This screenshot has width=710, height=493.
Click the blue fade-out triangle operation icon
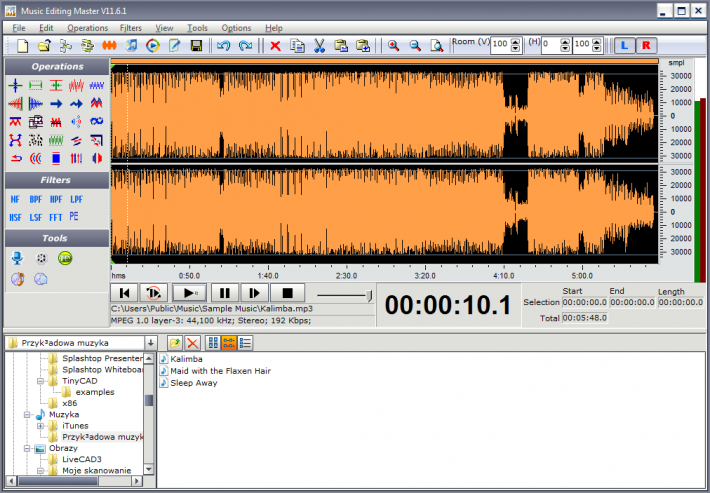point(36,104)
